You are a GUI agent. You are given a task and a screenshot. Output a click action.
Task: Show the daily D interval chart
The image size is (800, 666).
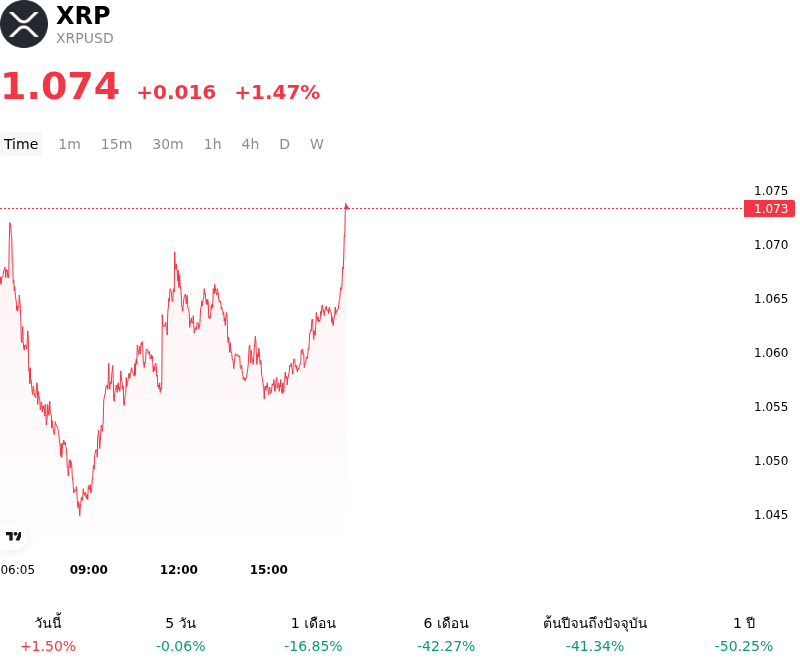click(x=284, y=144)
